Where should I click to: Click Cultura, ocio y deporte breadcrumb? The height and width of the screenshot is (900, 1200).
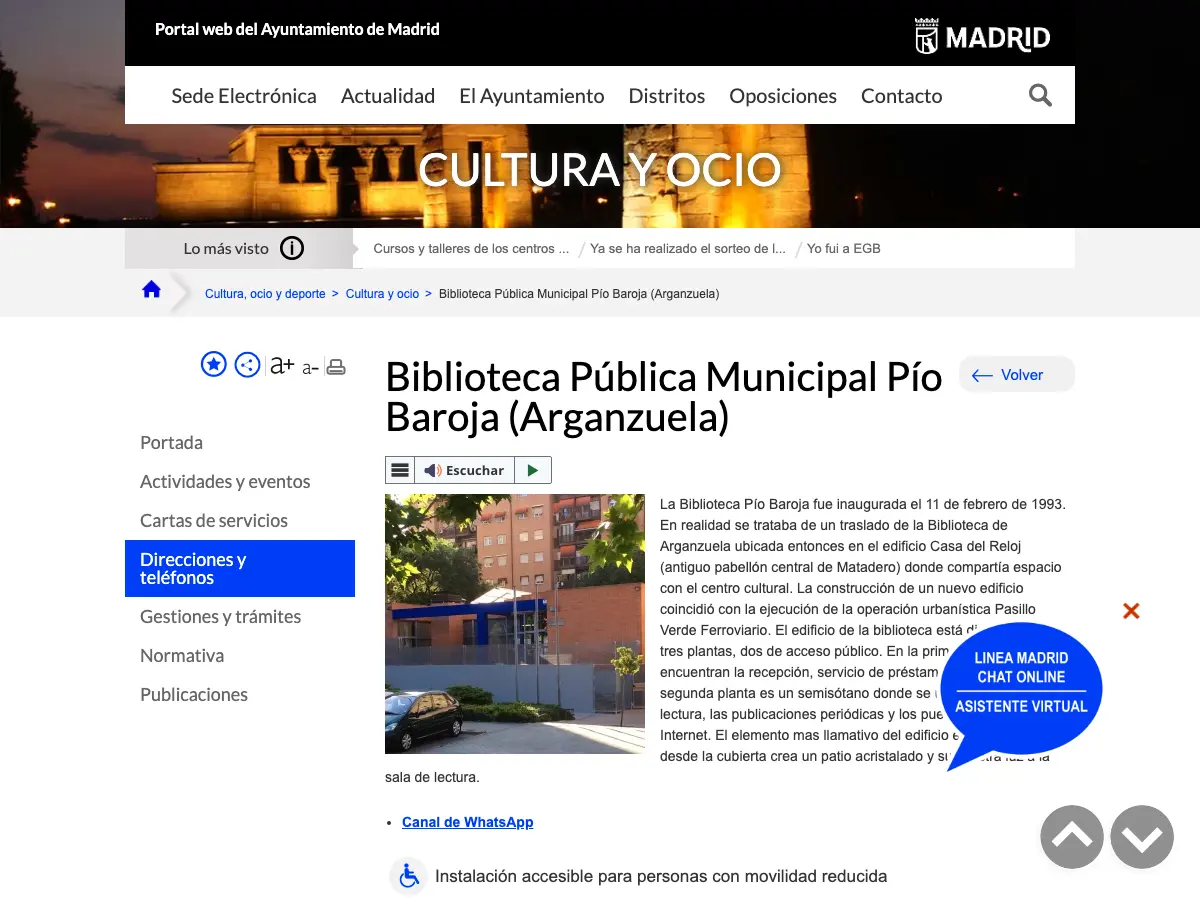coord(265,294)
